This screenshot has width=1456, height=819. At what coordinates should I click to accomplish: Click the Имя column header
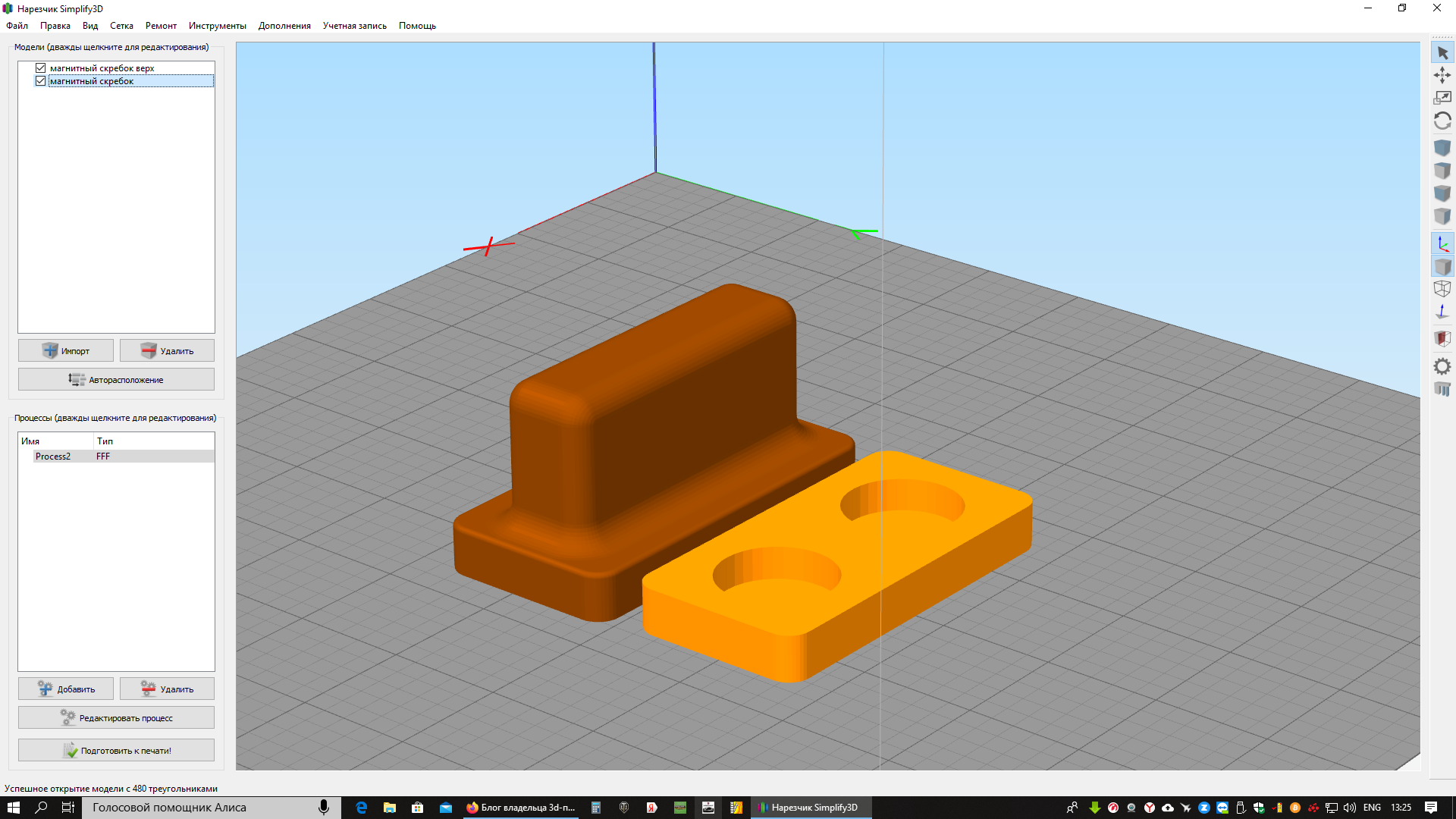pos(55,441)
